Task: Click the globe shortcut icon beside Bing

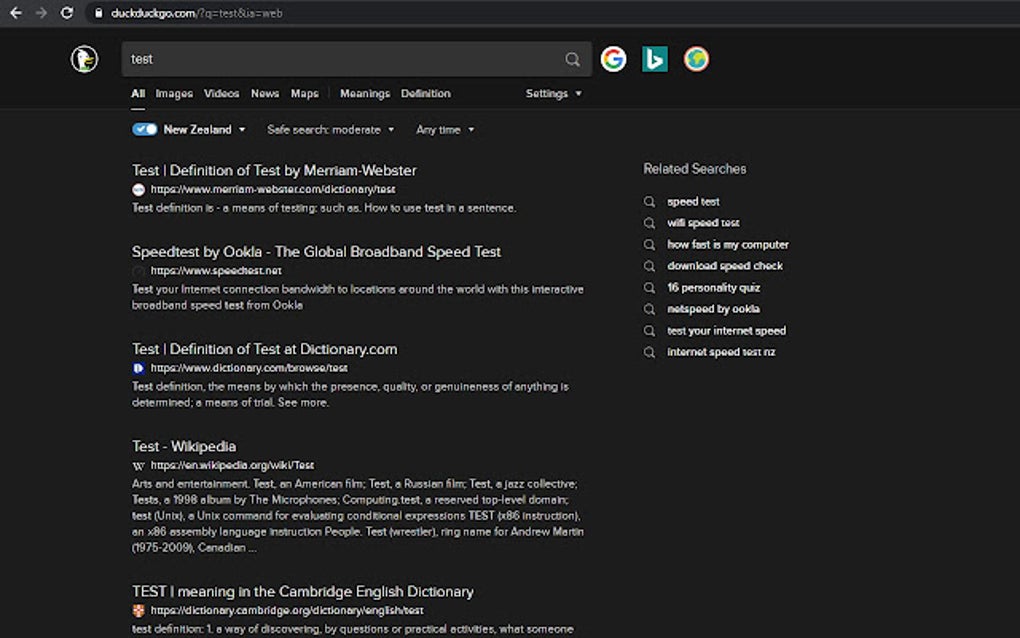Action: [x=696, y=59]
